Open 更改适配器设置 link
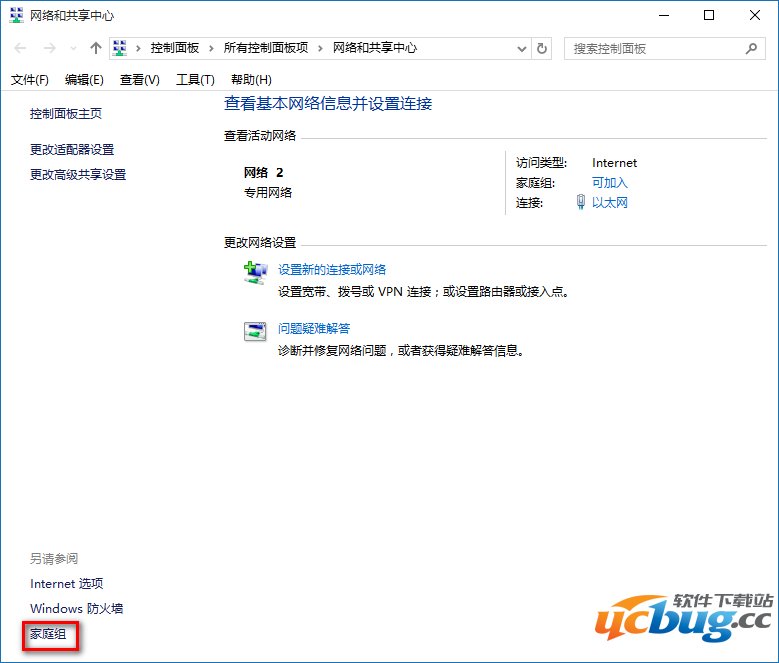Image resolution: width=779 pixels, height=663 pixels. pyautogui.click(x=72, y=150)
